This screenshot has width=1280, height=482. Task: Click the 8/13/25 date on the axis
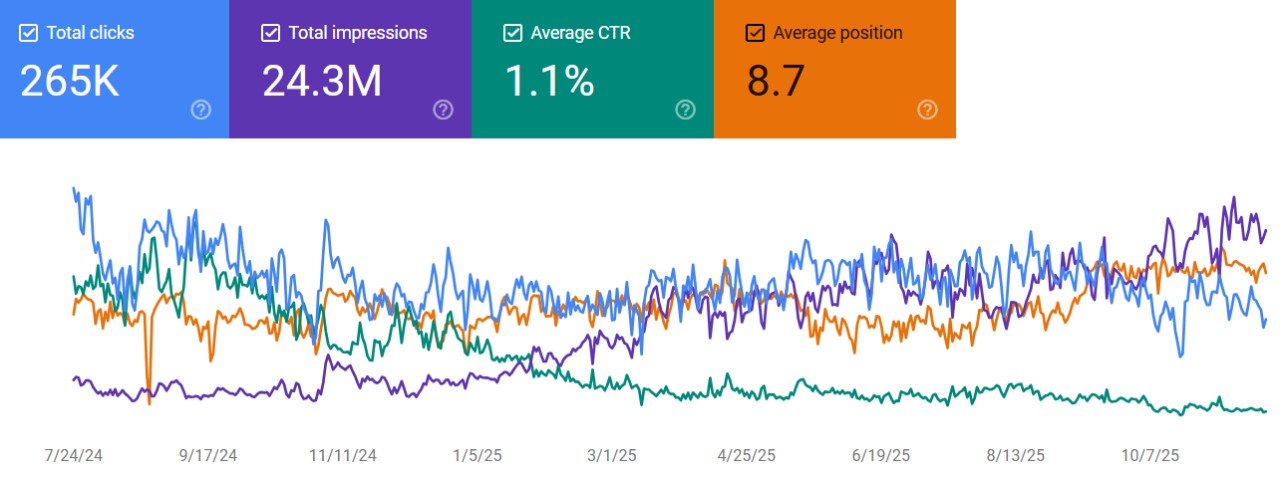(1016, 456)
